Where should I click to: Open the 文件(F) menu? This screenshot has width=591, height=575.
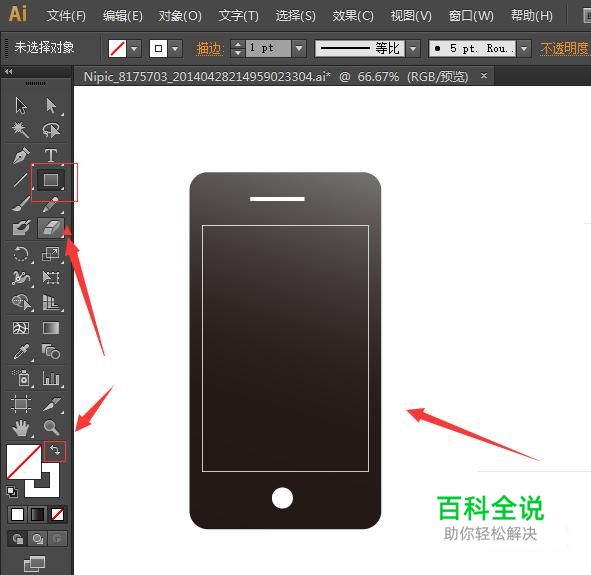click(66, 16)
